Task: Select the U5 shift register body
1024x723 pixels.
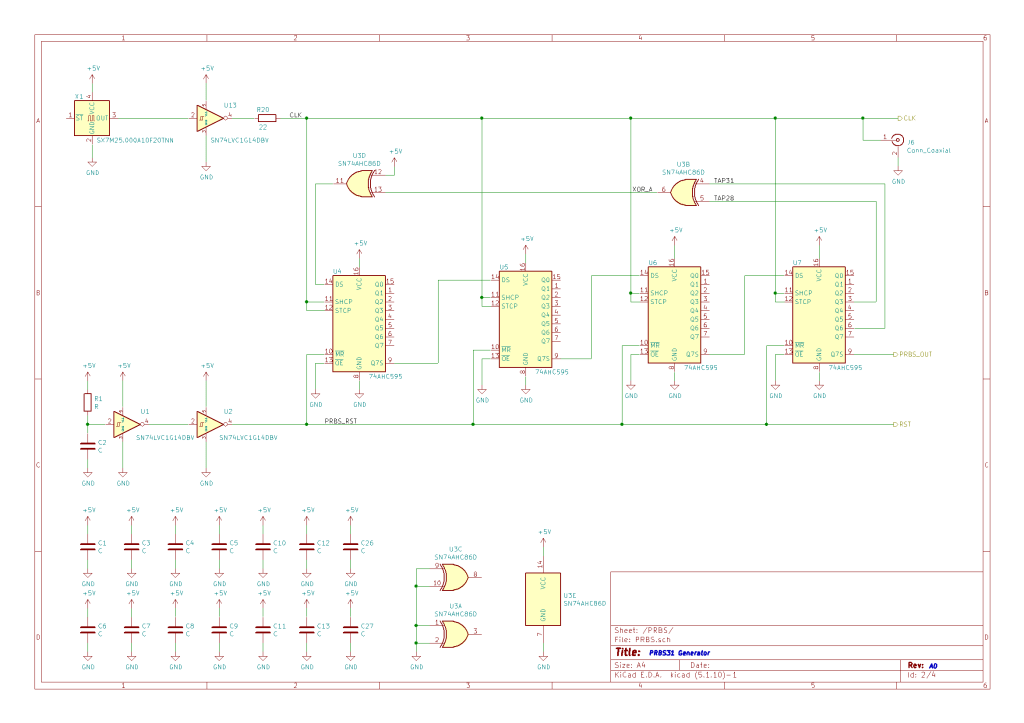Action: [x=526, y=319]
